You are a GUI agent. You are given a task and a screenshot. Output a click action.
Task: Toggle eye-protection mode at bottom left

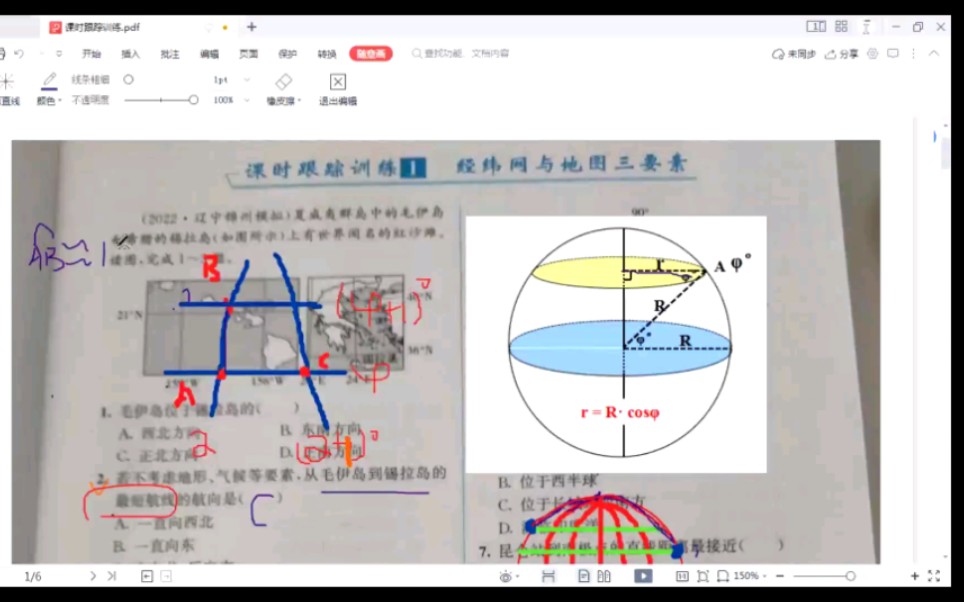point(505,576)
